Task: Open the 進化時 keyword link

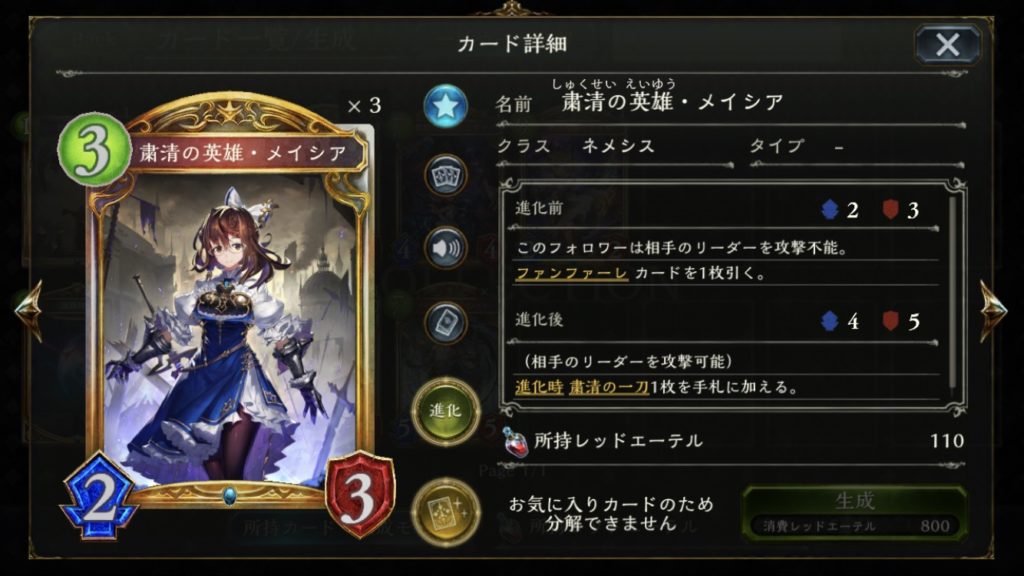Action: pos(539,387)
